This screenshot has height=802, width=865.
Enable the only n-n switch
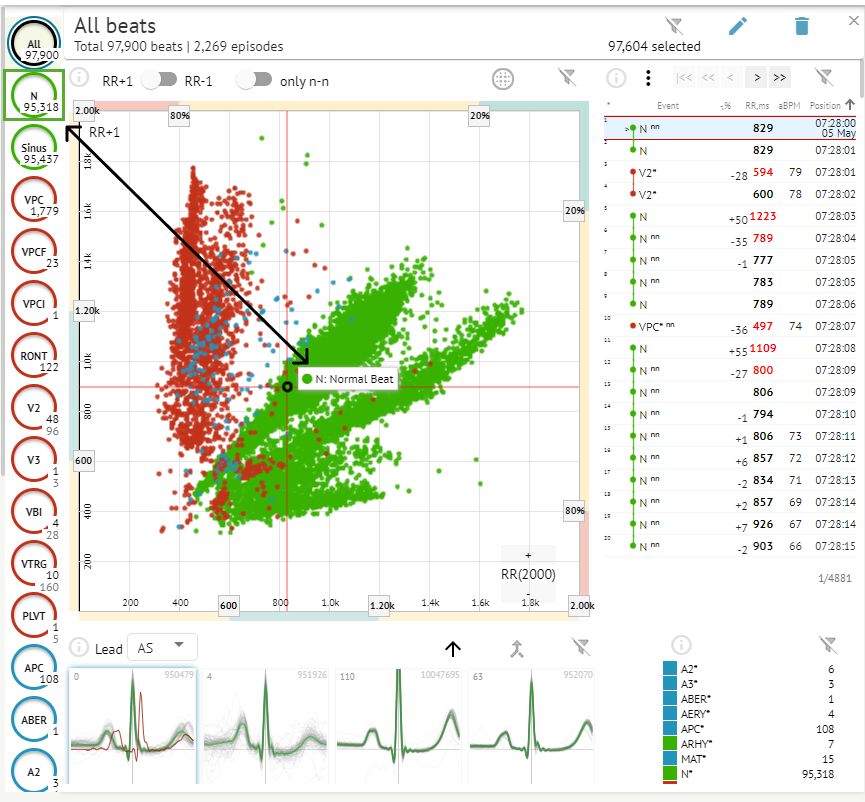pos(262,80)
